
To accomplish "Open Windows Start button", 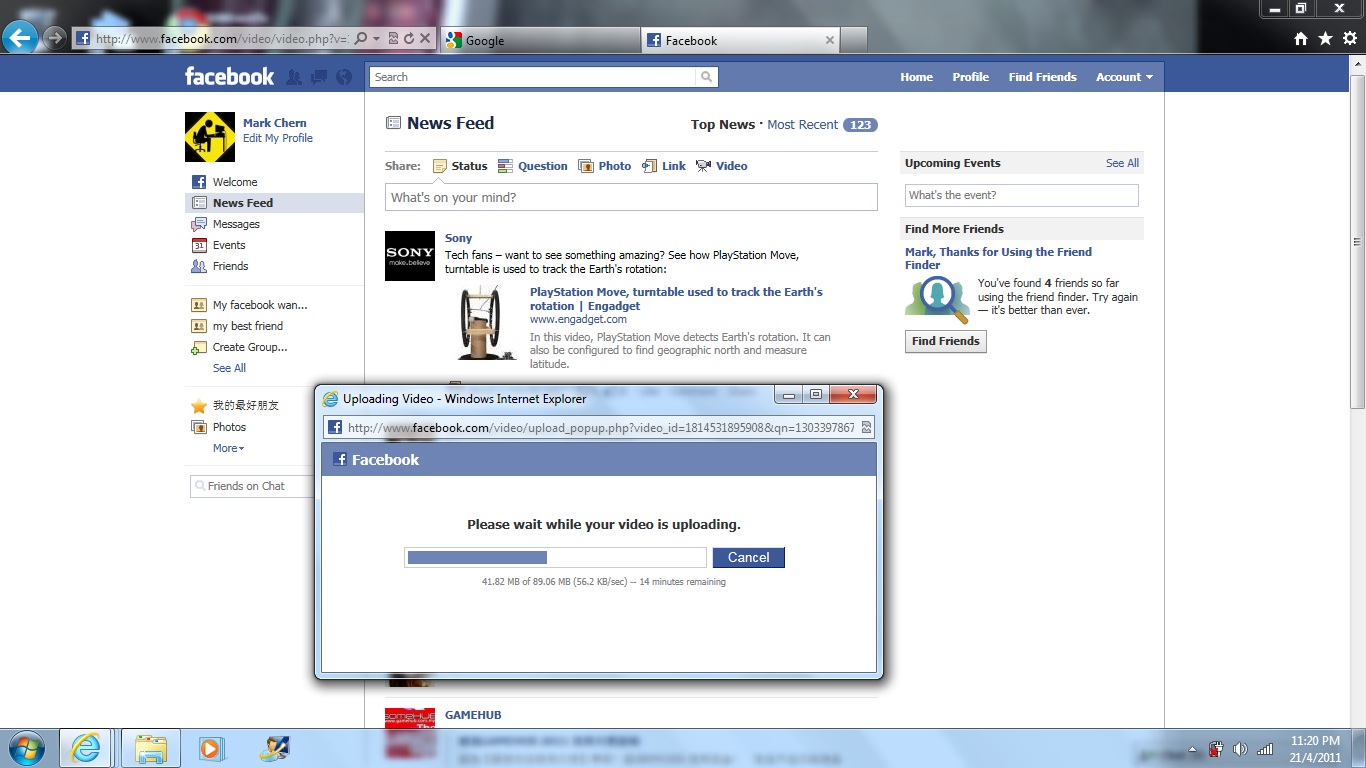I will [26, 748].
